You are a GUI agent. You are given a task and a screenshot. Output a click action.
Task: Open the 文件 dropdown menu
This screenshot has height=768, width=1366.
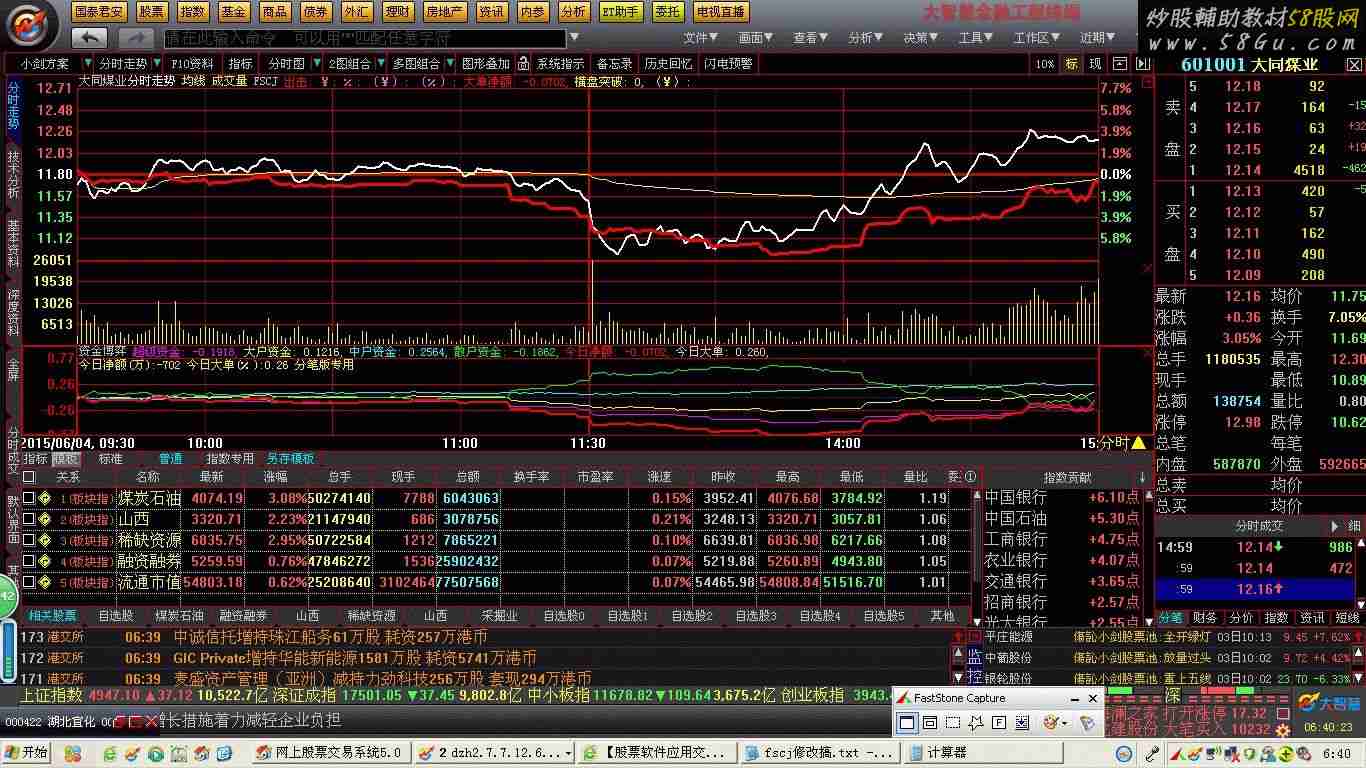[700, 38]
